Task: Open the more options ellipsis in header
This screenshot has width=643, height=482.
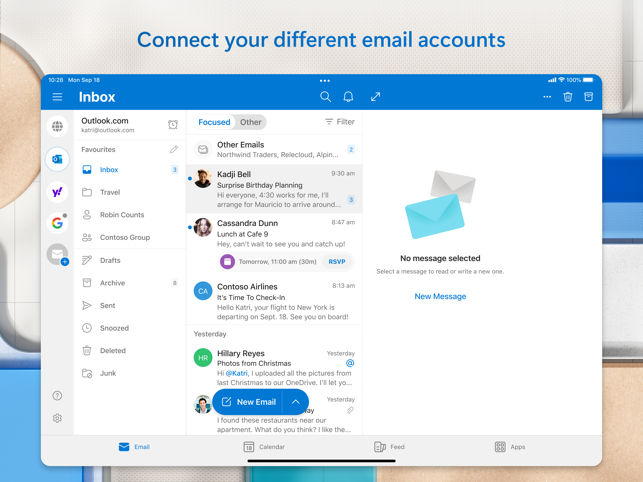Action: coord(547,97)
